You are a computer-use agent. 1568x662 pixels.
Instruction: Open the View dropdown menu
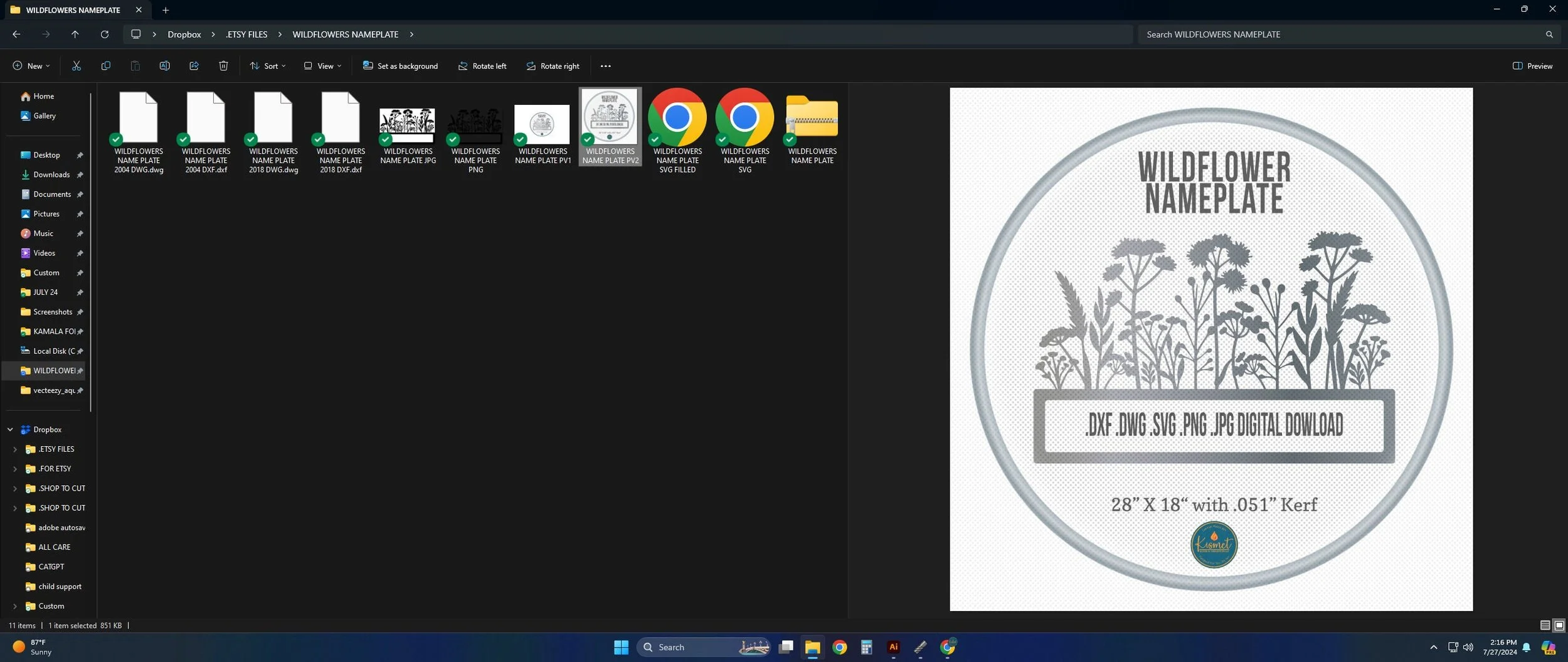click(x=322, y=66)
